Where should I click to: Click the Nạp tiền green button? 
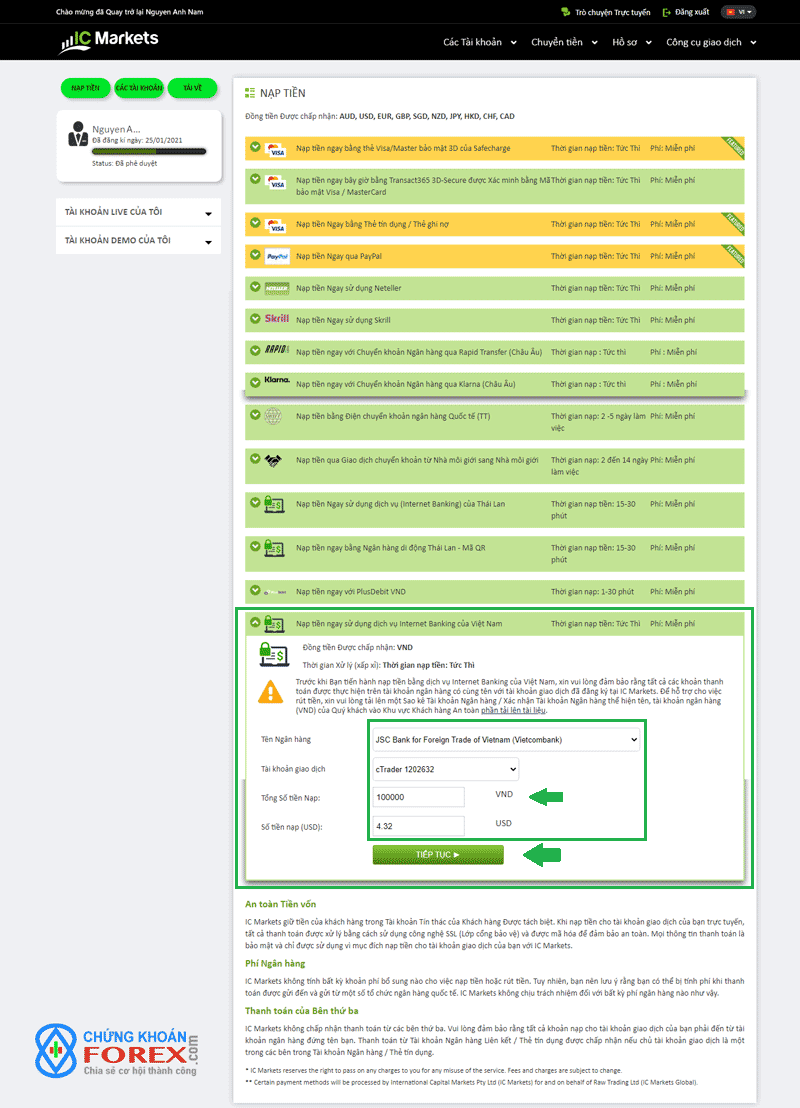tap(85, 88)
